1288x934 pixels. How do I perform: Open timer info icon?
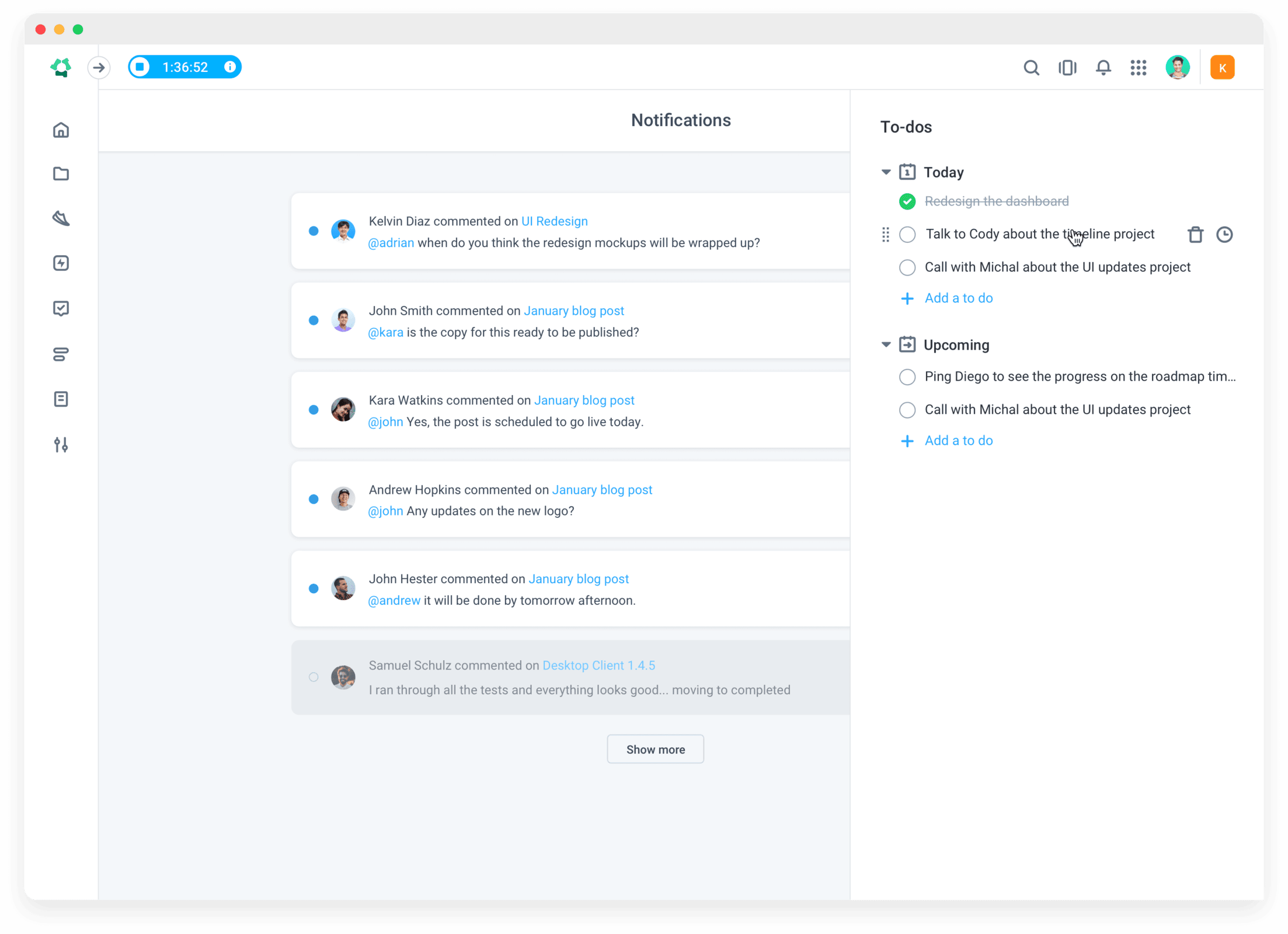point(230,67)
